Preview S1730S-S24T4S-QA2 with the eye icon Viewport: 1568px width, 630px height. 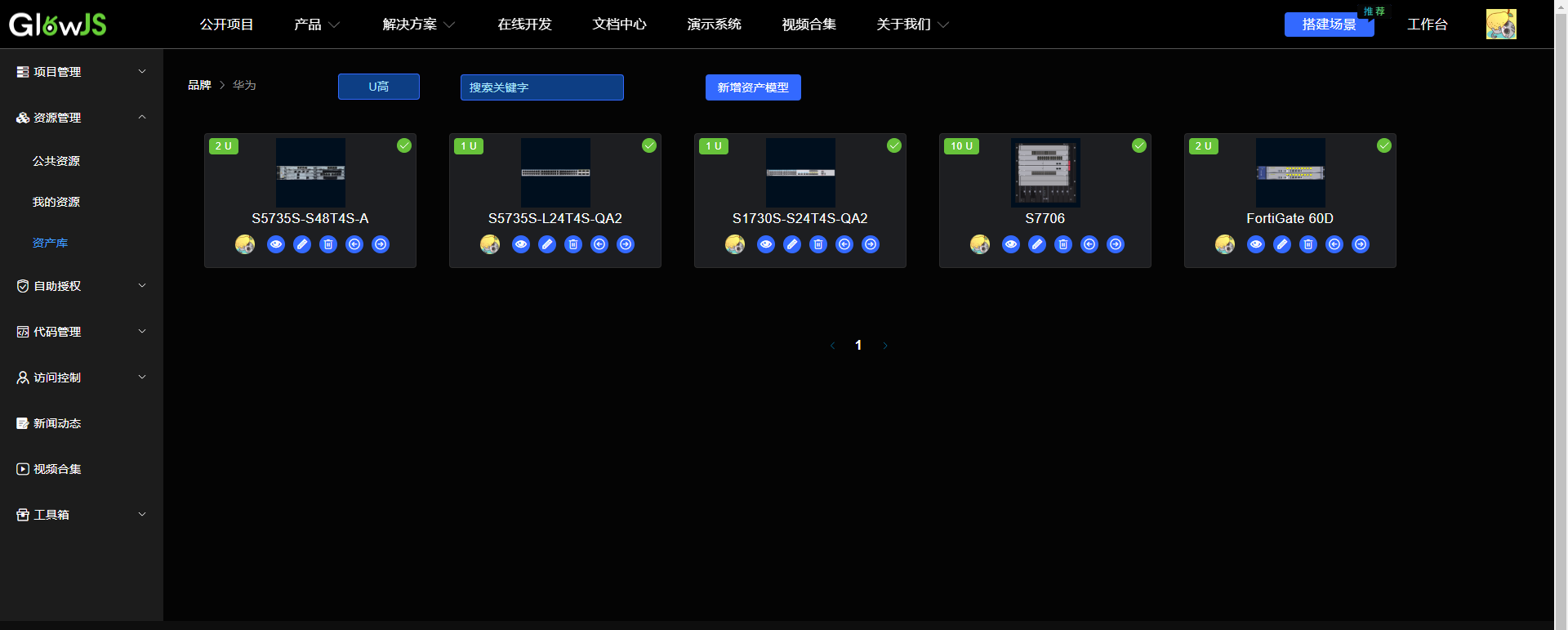click(x=766, y=244)
